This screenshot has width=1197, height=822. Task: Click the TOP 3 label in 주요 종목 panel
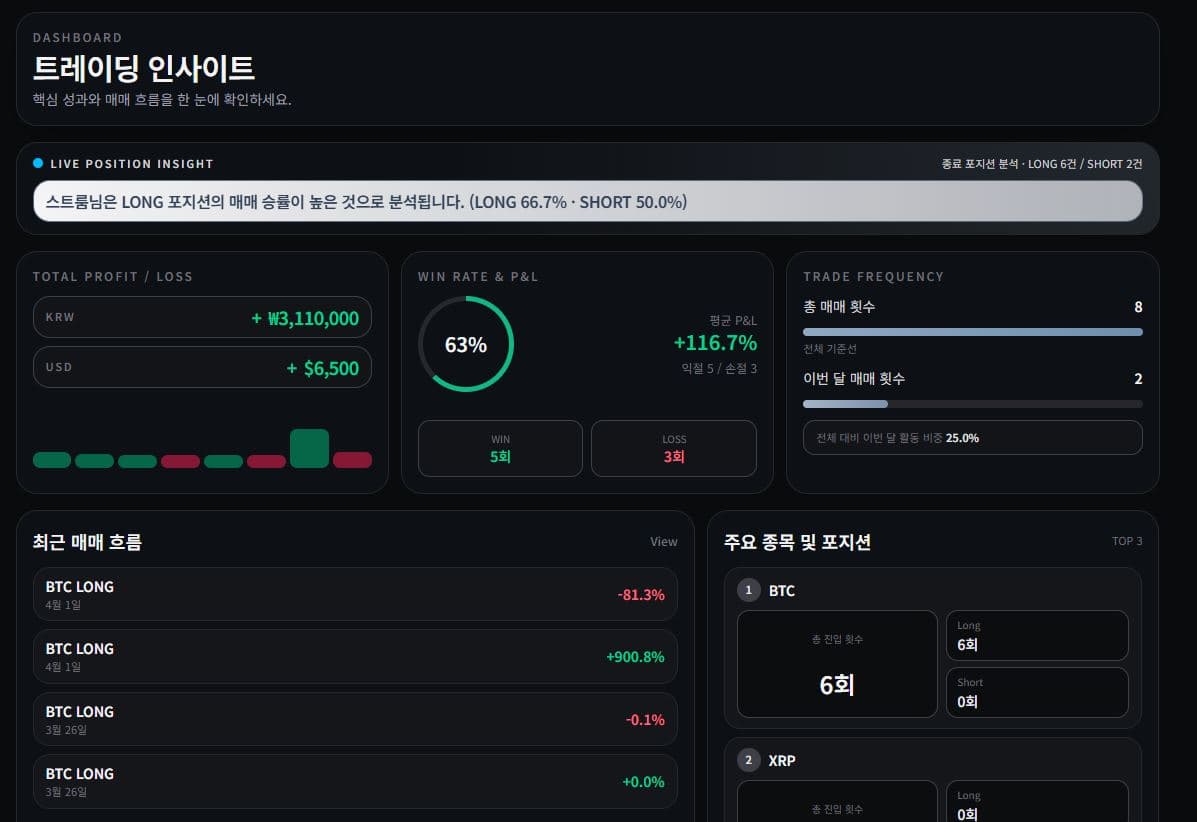point(1127,540)
